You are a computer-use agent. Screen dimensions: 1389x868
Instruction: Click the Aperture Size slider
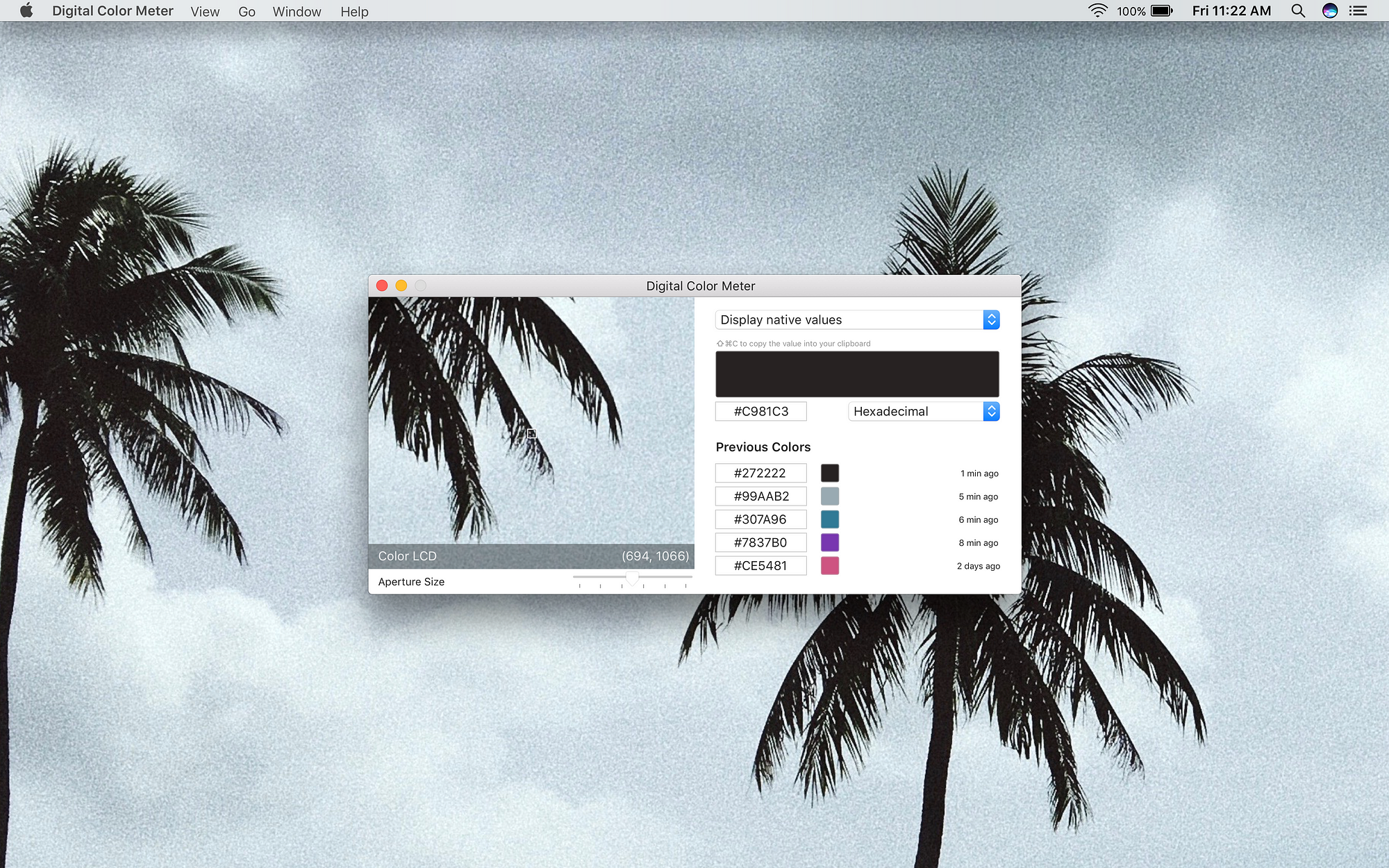click(x=632, y=578)
